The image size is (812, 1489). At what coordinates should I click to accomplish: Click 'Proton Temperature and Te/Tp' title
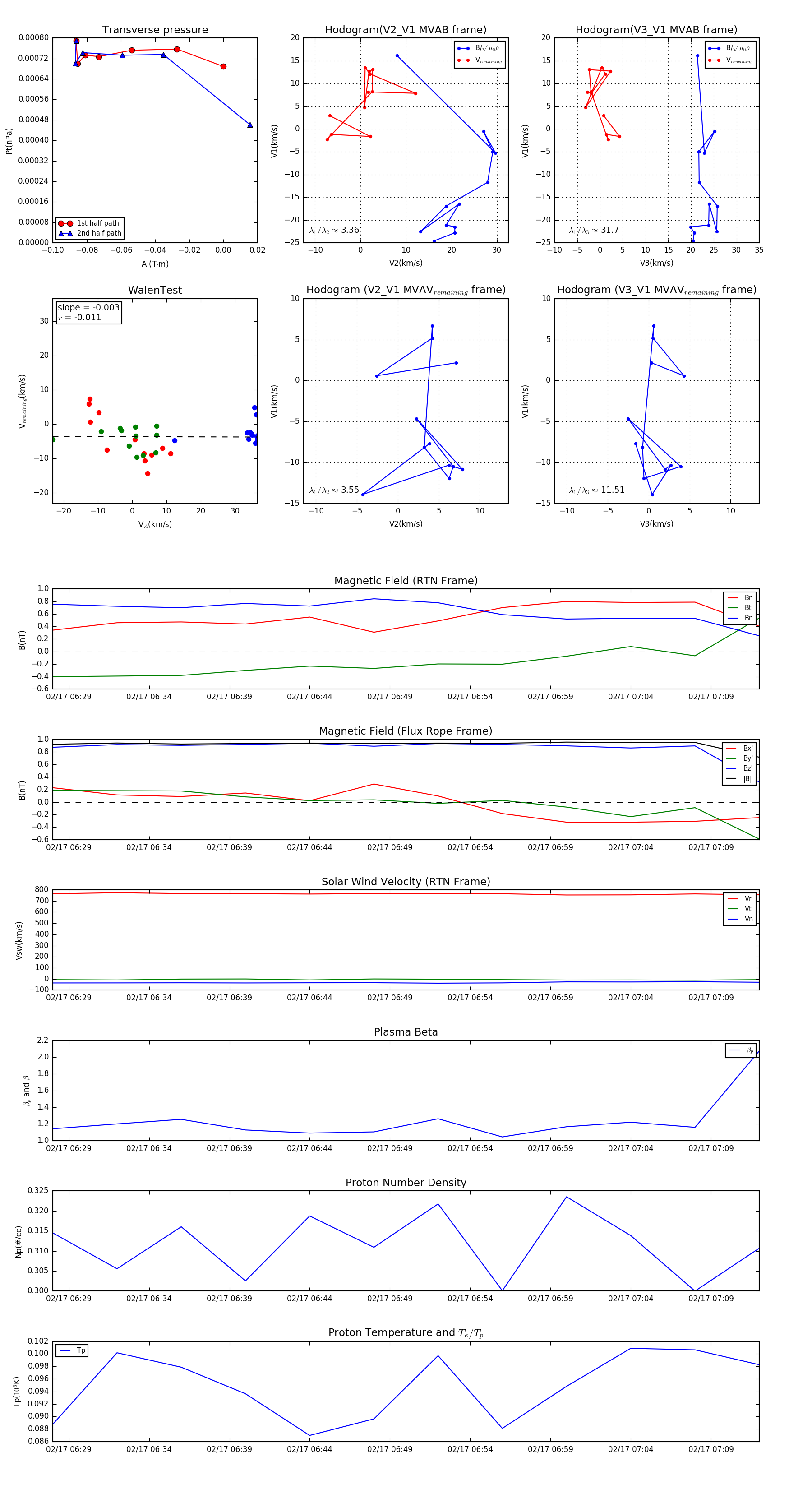pos(406,1332)
